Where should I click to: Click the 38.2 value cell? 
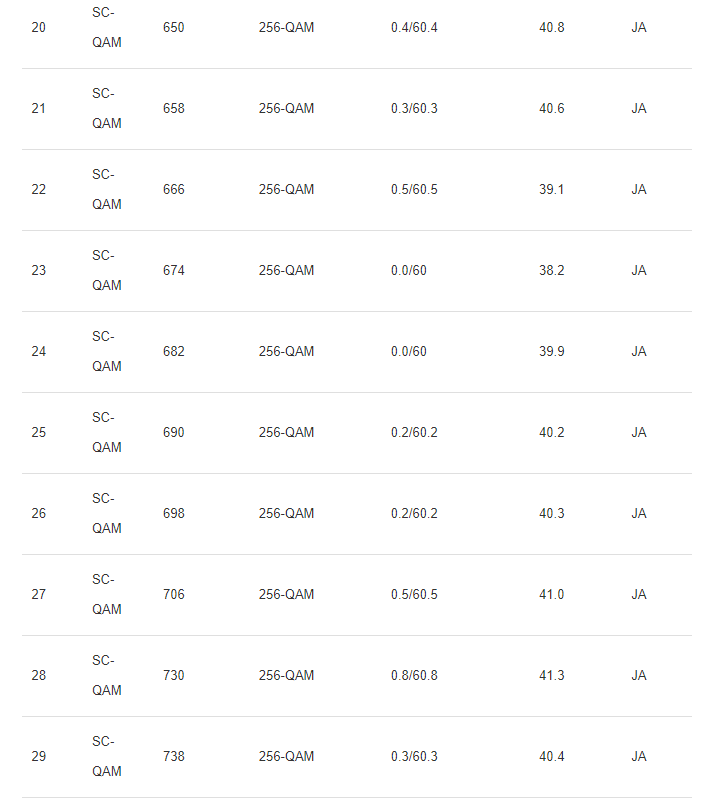(551, 270)
